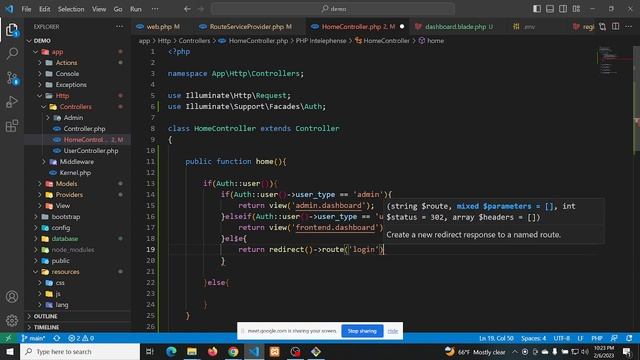Screen dimensions: 640x360
Task: Click the Go Forward arrow in title bar
Action: (201, 9)
